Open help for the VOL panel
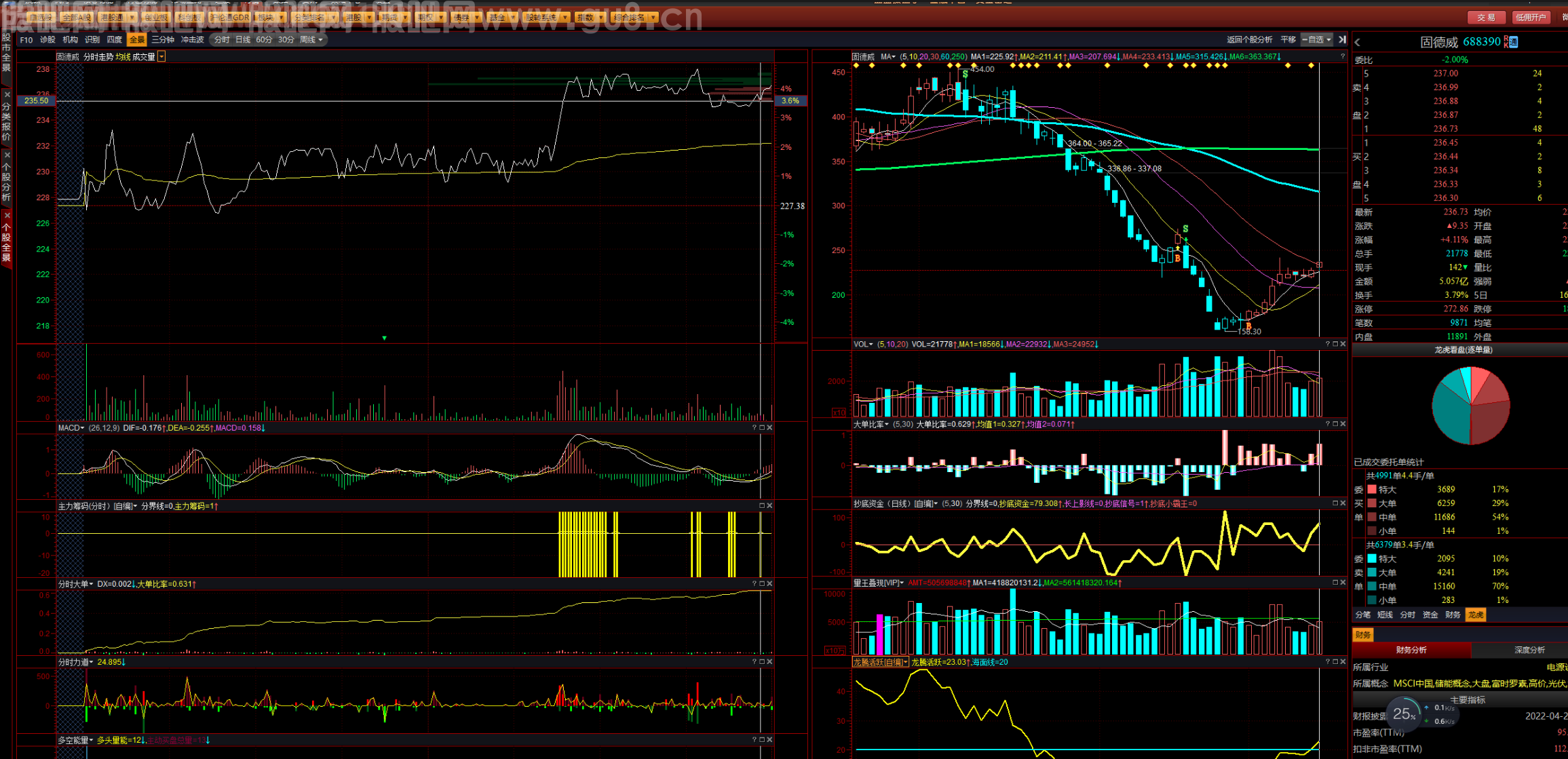Screen dimensions: 1568x759 point(1328,345)
